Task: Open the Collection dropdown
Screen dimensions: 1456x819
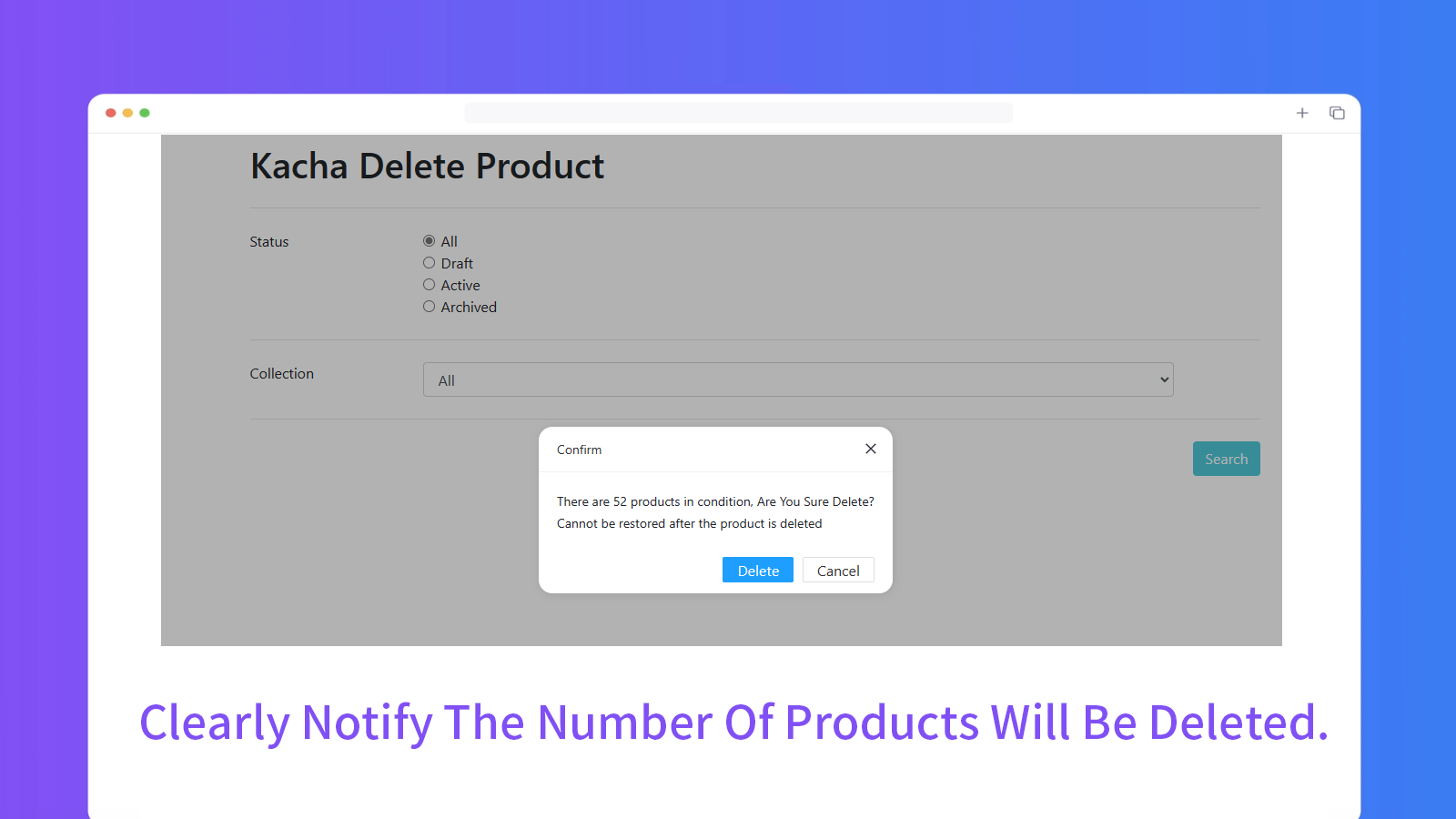Action: [798, 379]
